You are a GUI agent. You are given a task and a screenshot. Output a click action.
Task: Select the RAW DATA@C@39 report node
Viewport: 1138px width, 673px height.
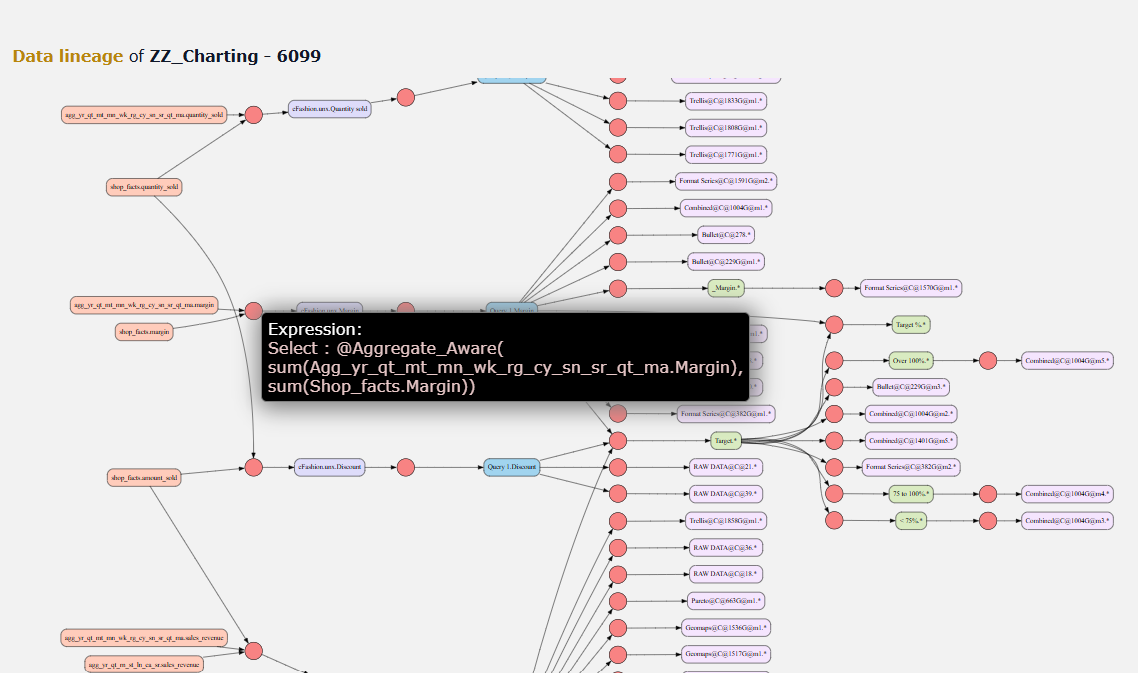(x=725, y=494)
